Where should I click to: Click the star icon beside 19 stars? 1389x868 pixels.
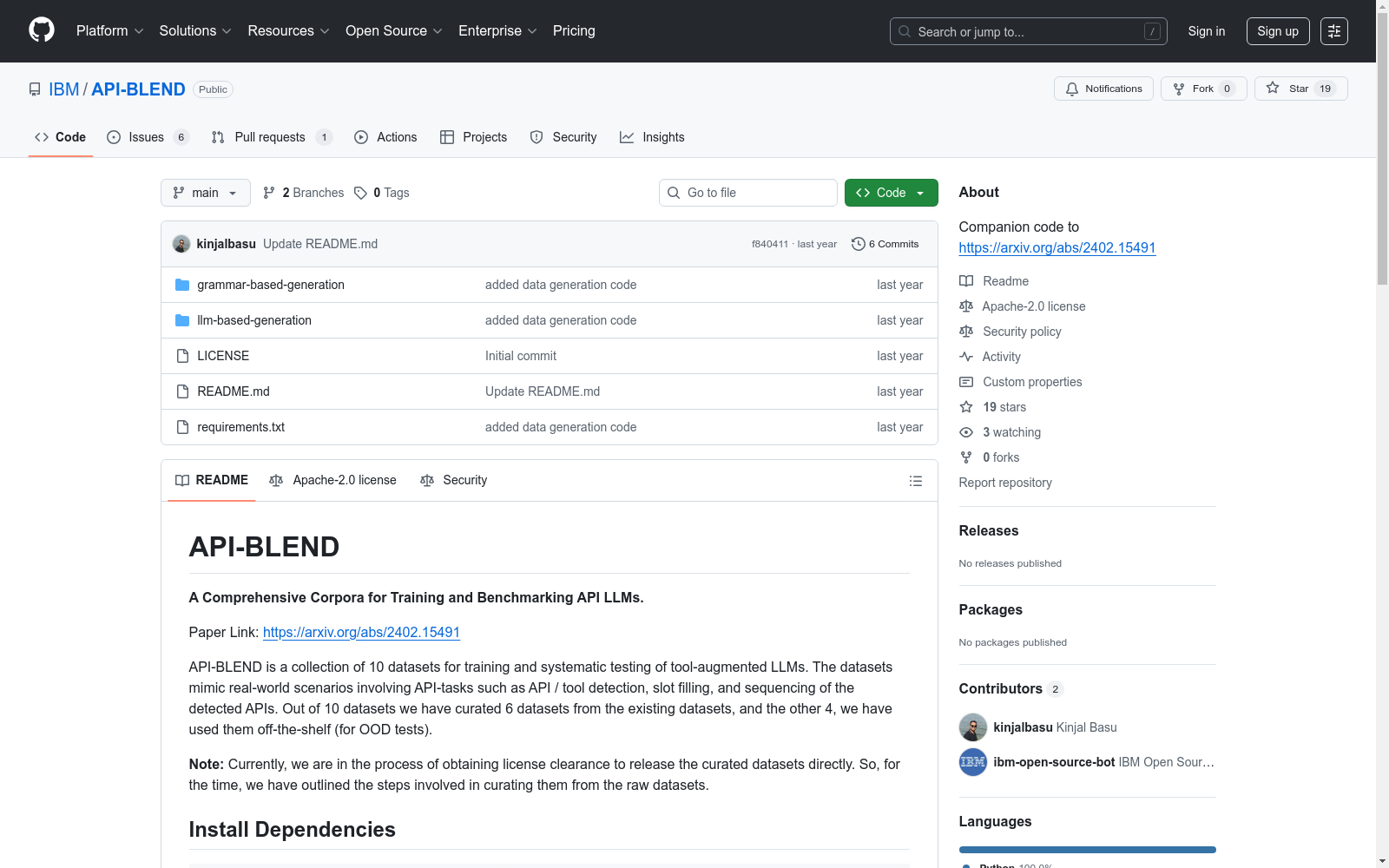pyautogui.click(x=966, y=407)
